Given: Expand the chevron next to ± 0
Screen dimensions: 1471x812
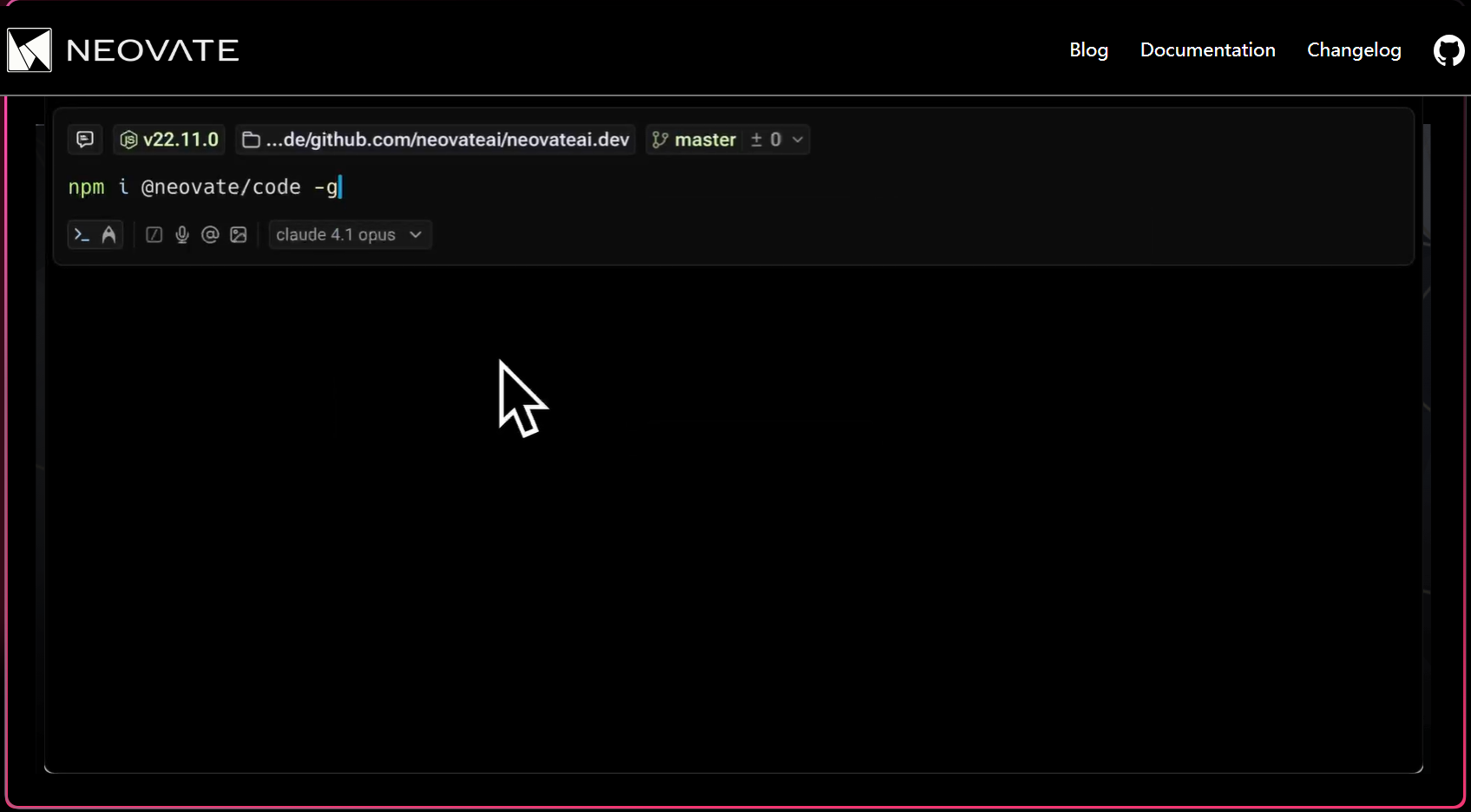Looking at the screenshot, I should [798, 140].
